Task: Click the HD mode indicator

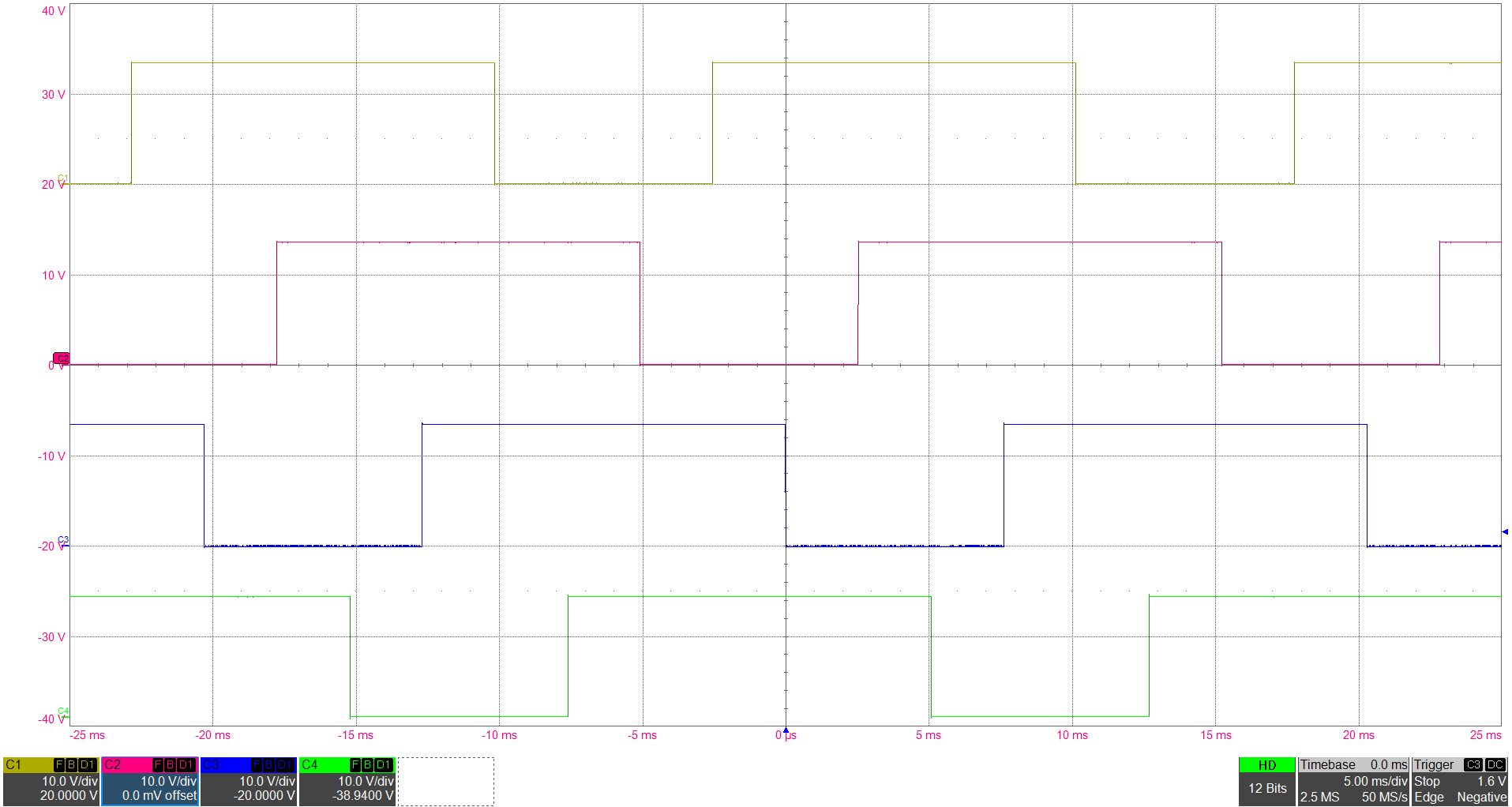Action: tap(1267, 764)
